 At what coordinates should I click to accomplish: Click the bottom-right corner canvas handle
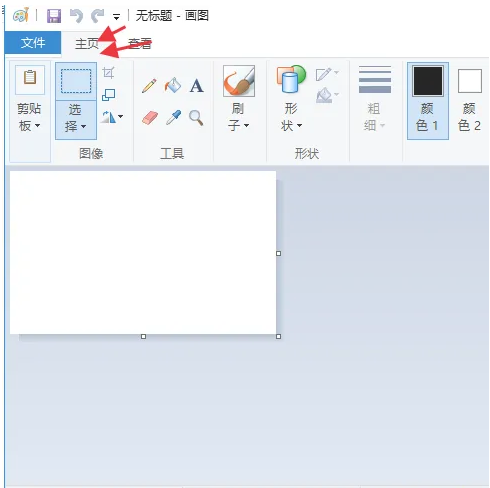click(x=279, y=337)
